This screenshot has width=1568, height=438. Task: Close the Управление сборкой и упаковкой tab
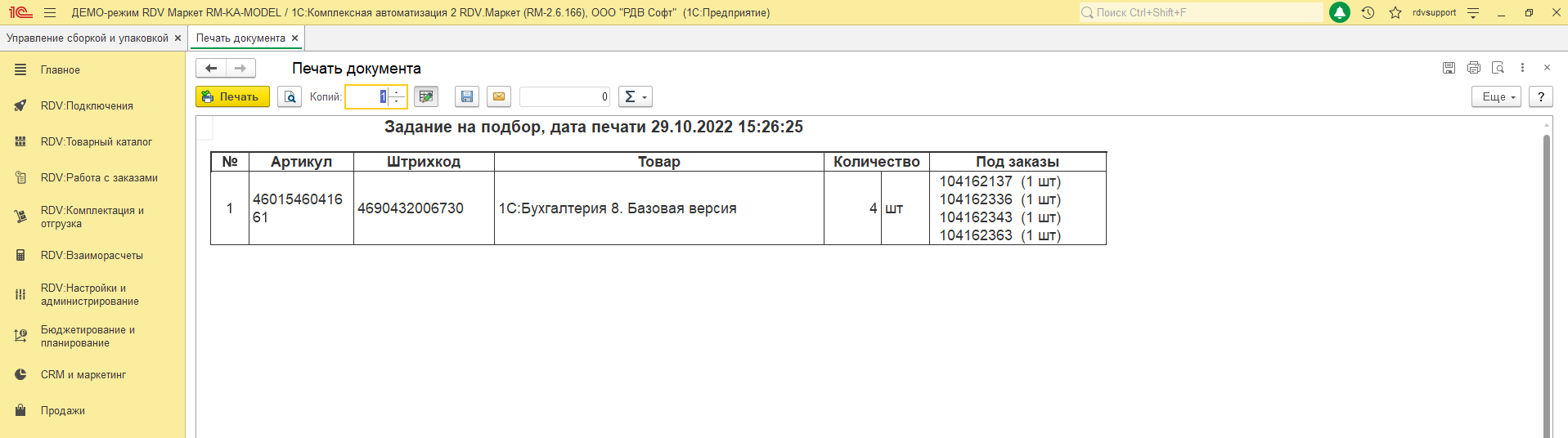coord(177,38)
